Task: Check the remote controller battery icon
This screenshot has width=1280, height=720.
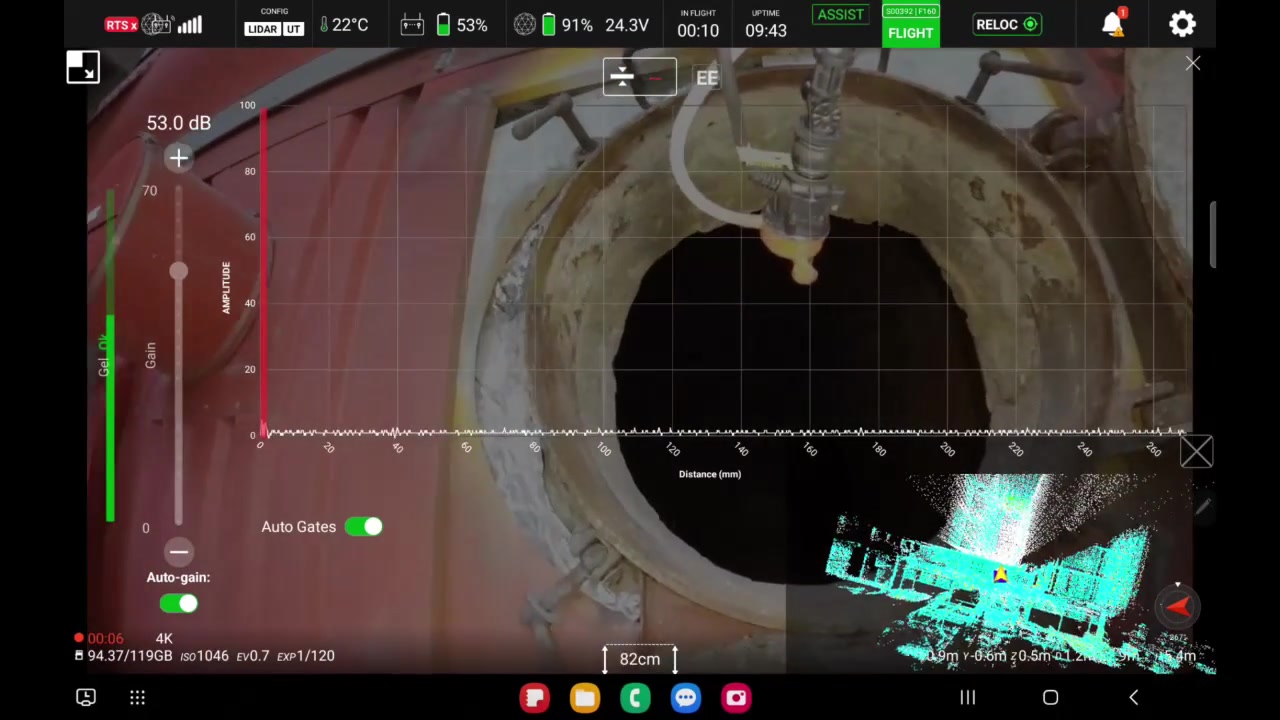Action: coord(412,25)
